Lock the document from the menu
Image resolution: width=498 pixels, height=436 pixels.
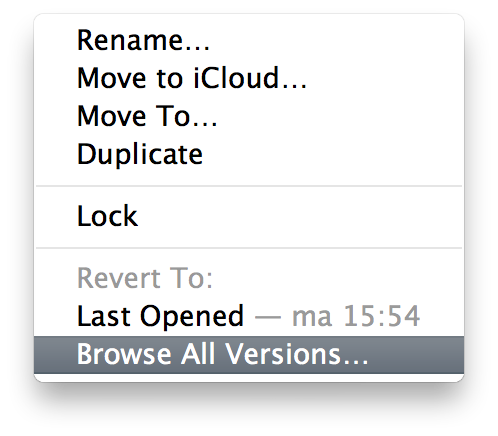coord(249,216)
